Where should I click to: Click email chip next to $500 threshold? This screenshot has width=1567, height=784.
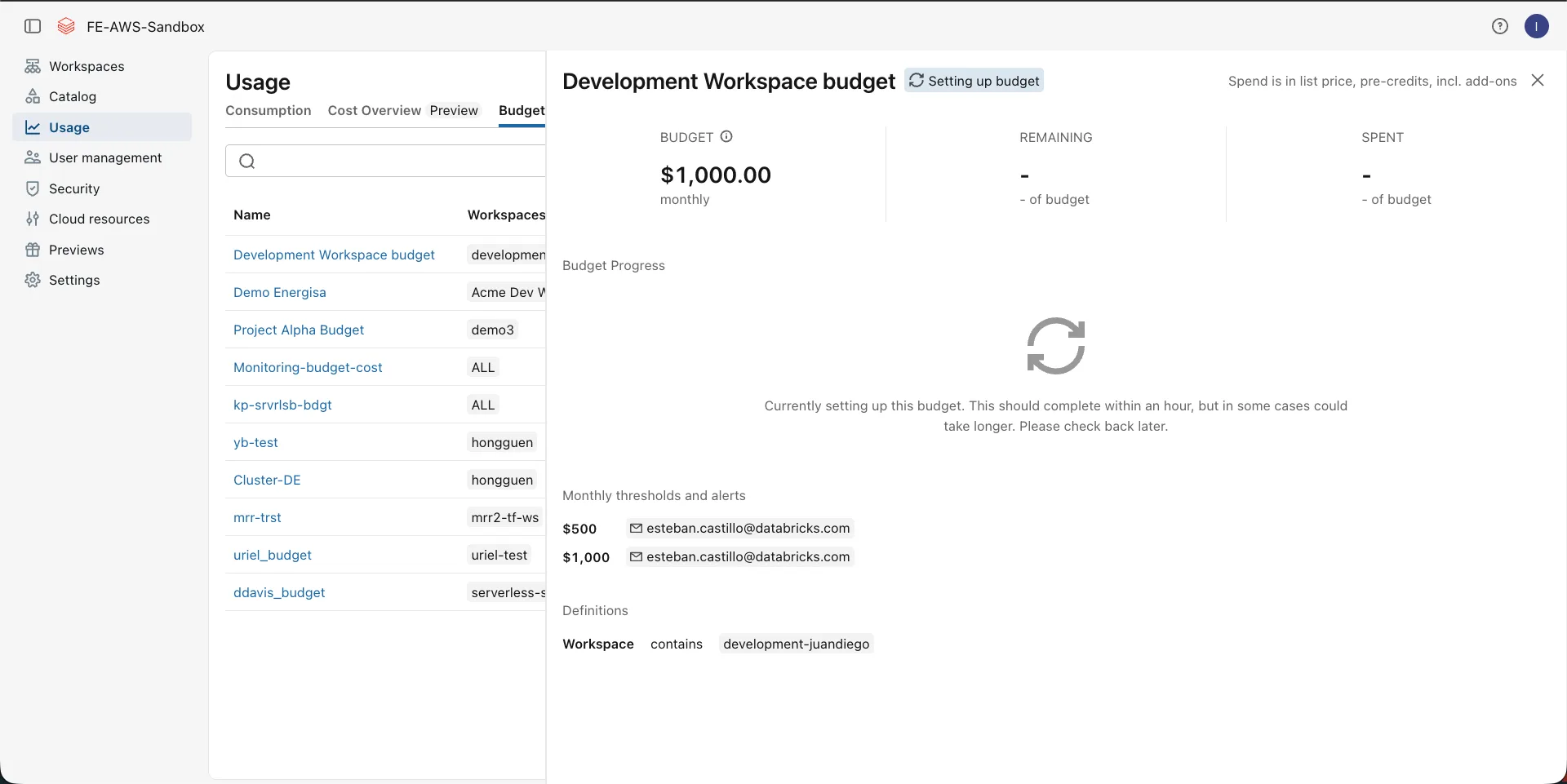click(x=740, y=529)
